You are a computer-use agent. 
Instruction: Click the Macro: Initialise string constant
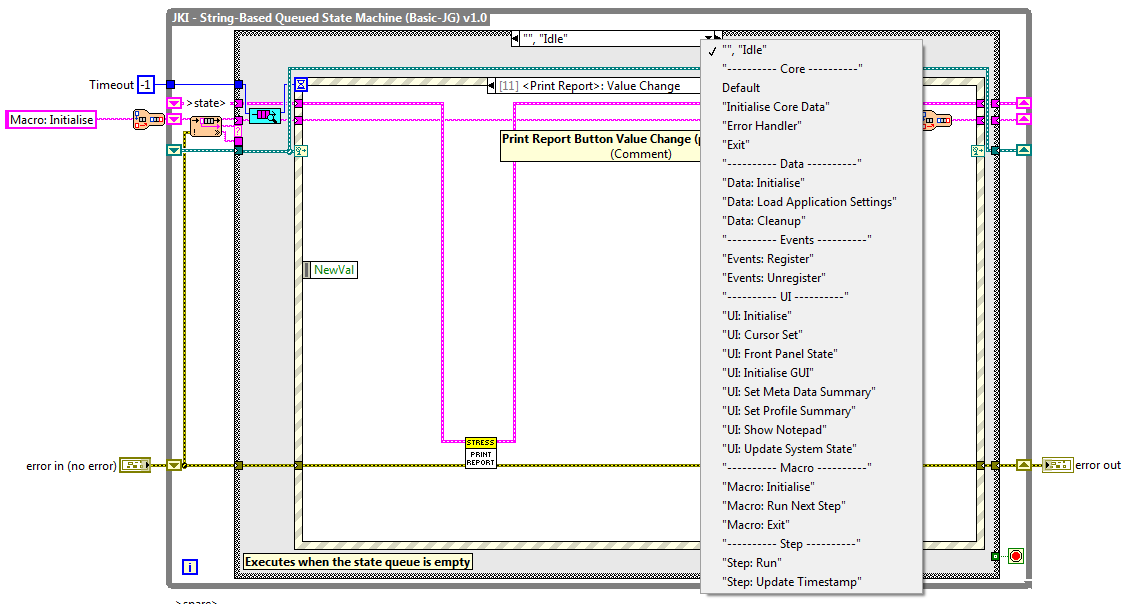pyautogui.click(x=50, y=119)
